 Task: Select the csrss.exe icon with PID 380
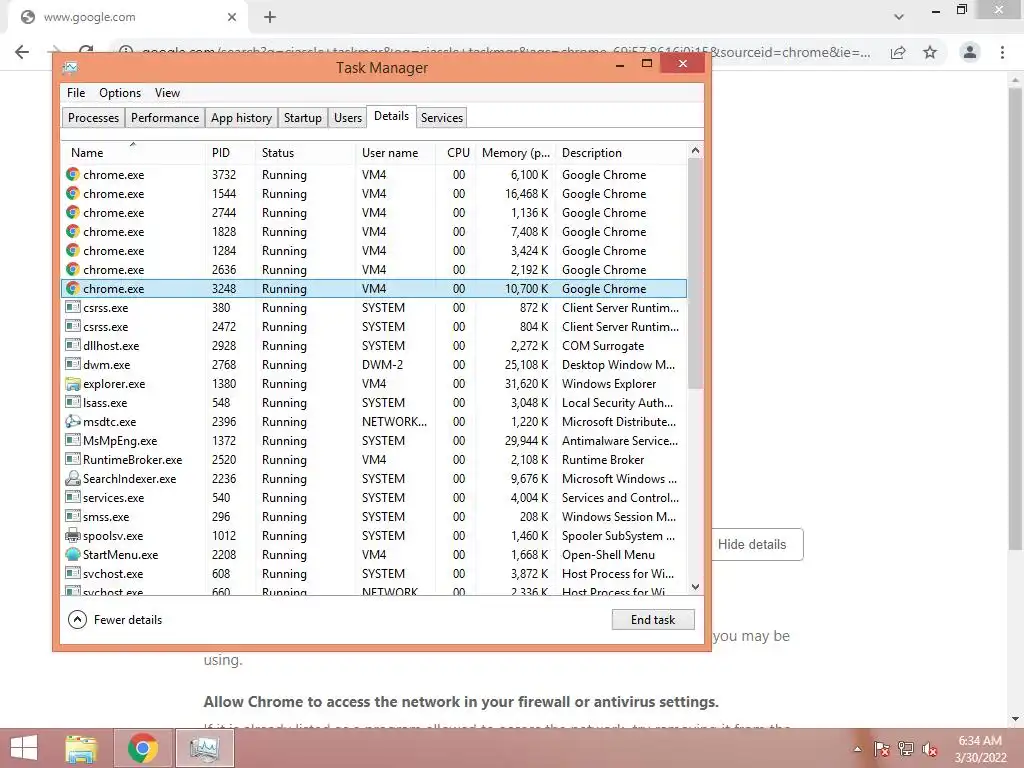coord(72,307)
